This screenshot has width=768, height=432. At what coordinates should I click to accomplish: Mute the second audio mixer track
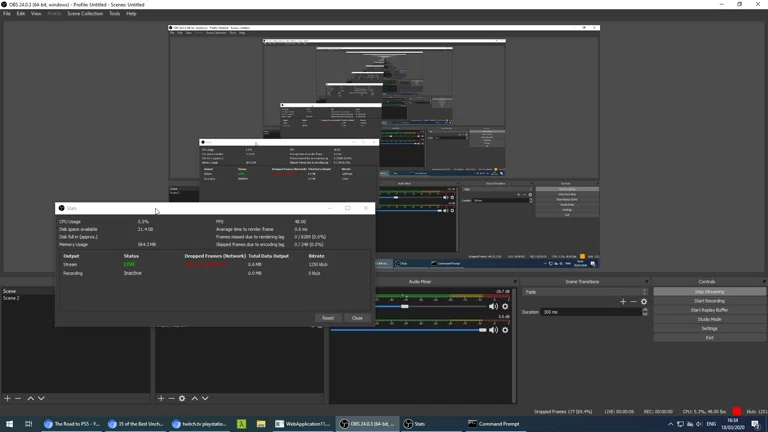[x=493, y=329]
